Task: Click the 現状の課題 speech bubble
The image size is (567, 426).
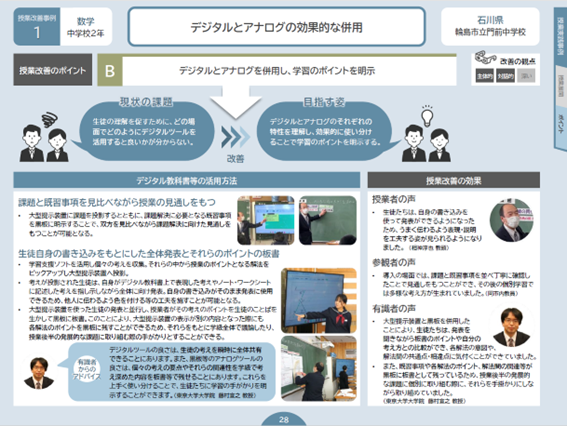Action: (145, 131)
